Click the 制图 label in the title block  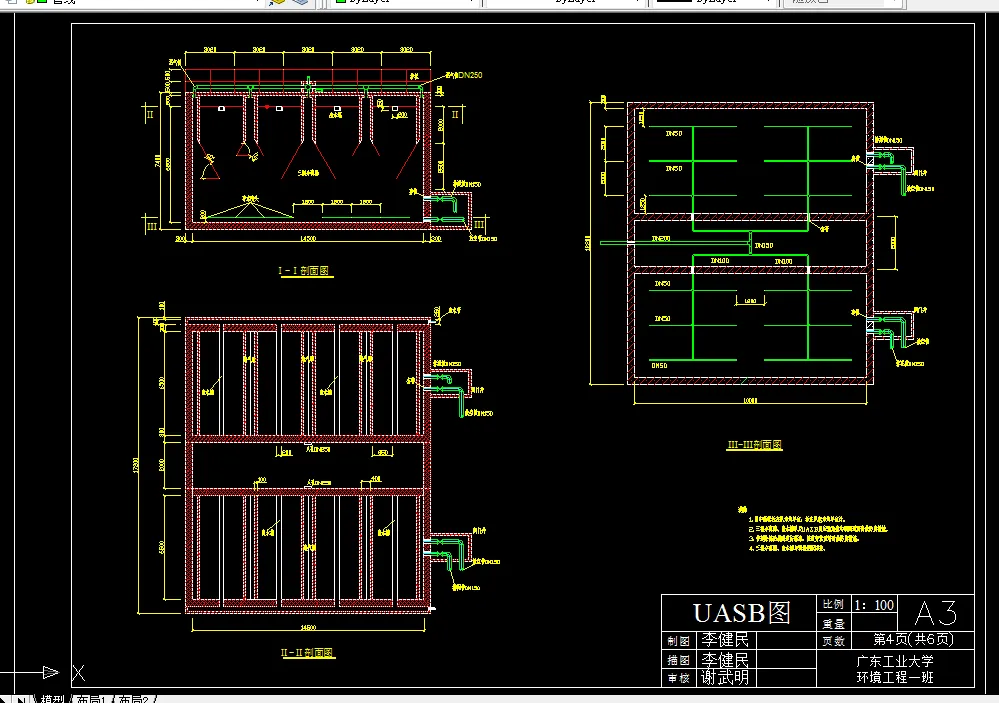(x=679, y=641)
